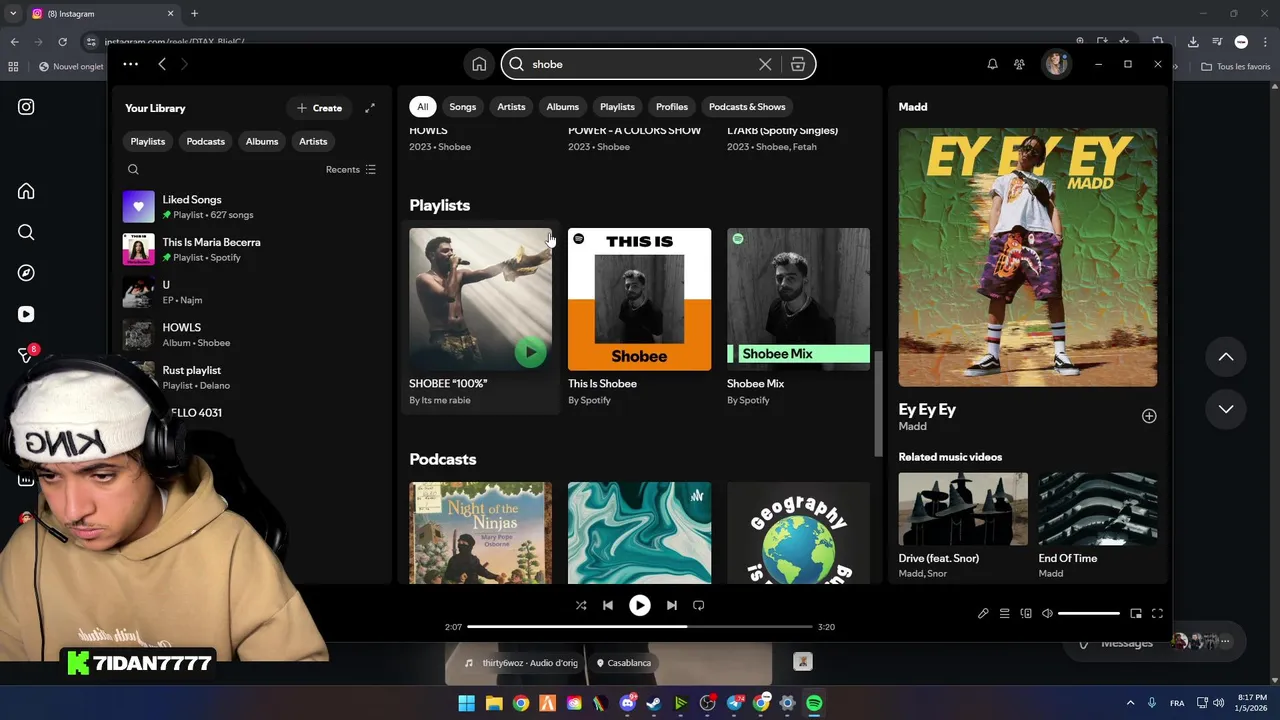The width and height of the screenshot is (1280, 720).
Task: Go back with Spotify back arrow
Action: pyautogui.click(x=162, y=64)
